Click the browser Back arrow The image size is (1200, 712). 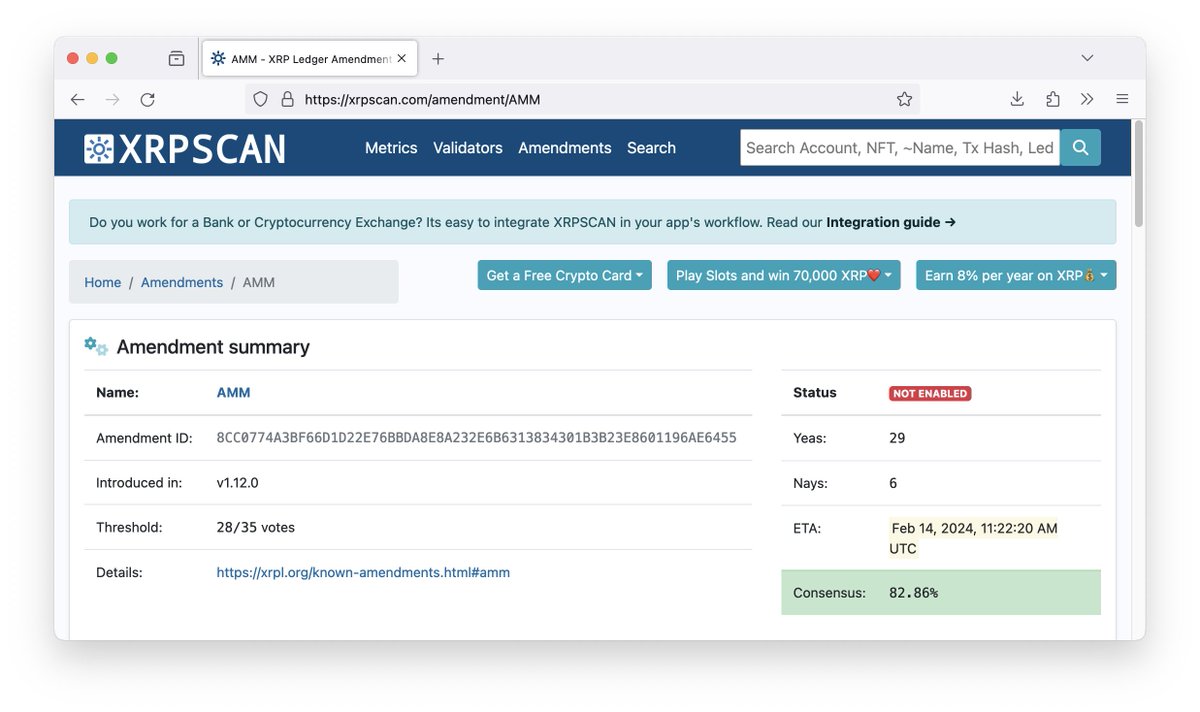pyautogui.click(x=77, y=99)
